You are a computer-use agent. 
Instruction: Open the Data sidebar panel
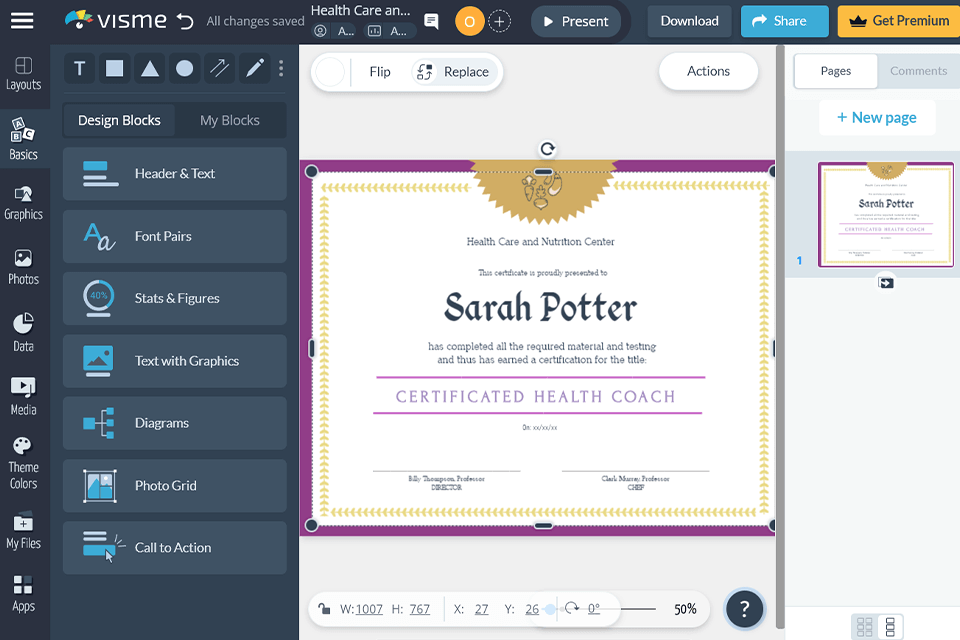pyautogui.click(x=23, y=333)
